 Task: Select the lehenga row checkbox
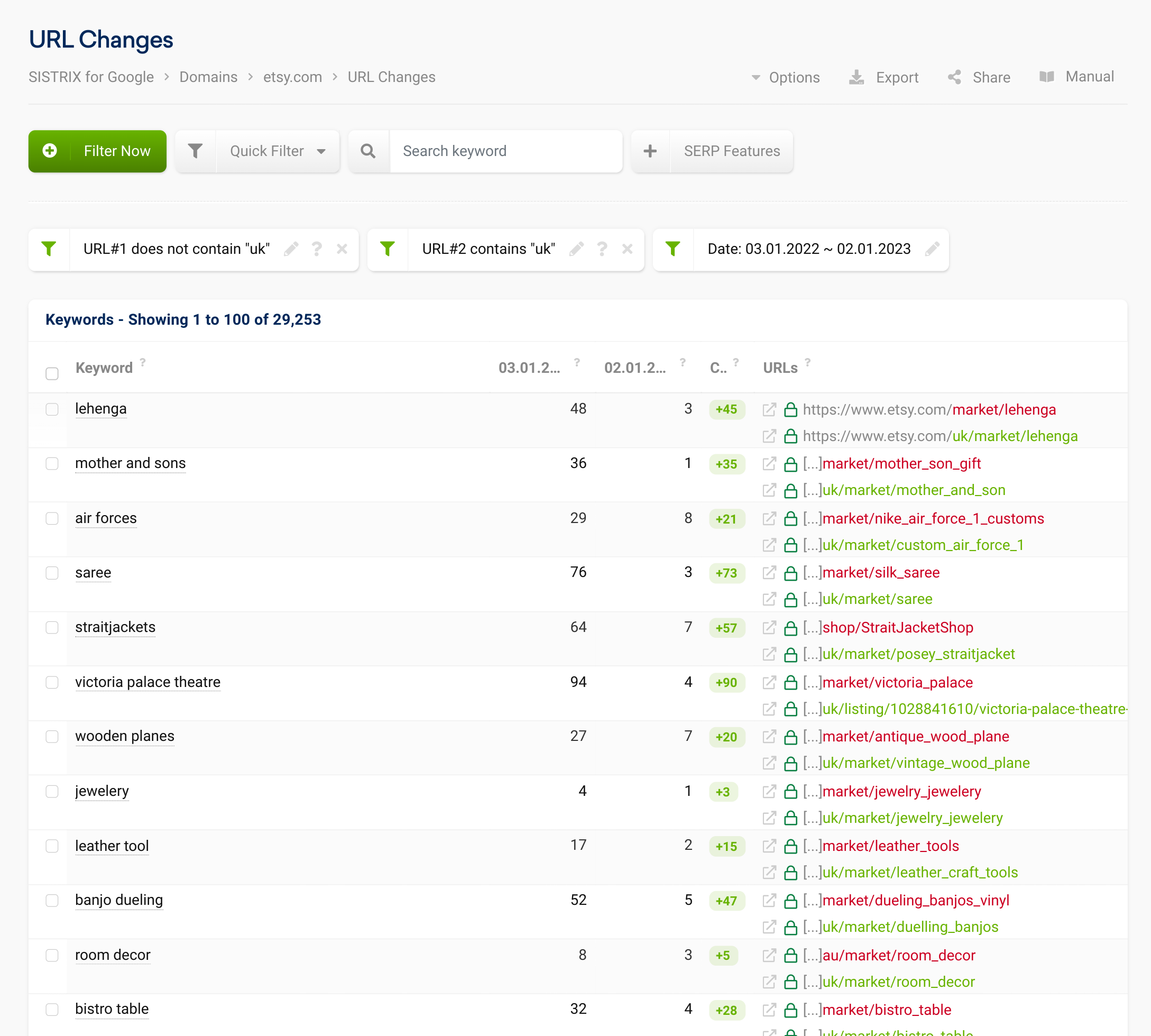click(52, 409)
